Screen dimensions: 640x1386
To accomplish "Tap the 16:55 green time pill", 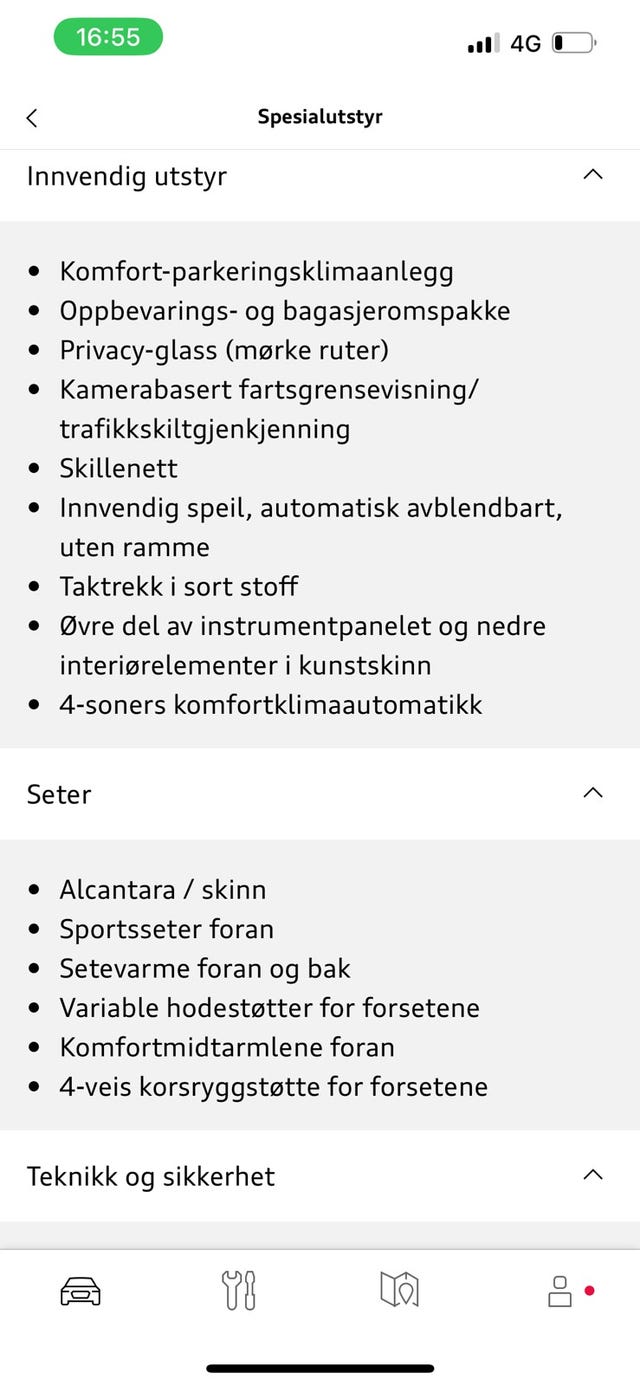I will tap(108, 37).
